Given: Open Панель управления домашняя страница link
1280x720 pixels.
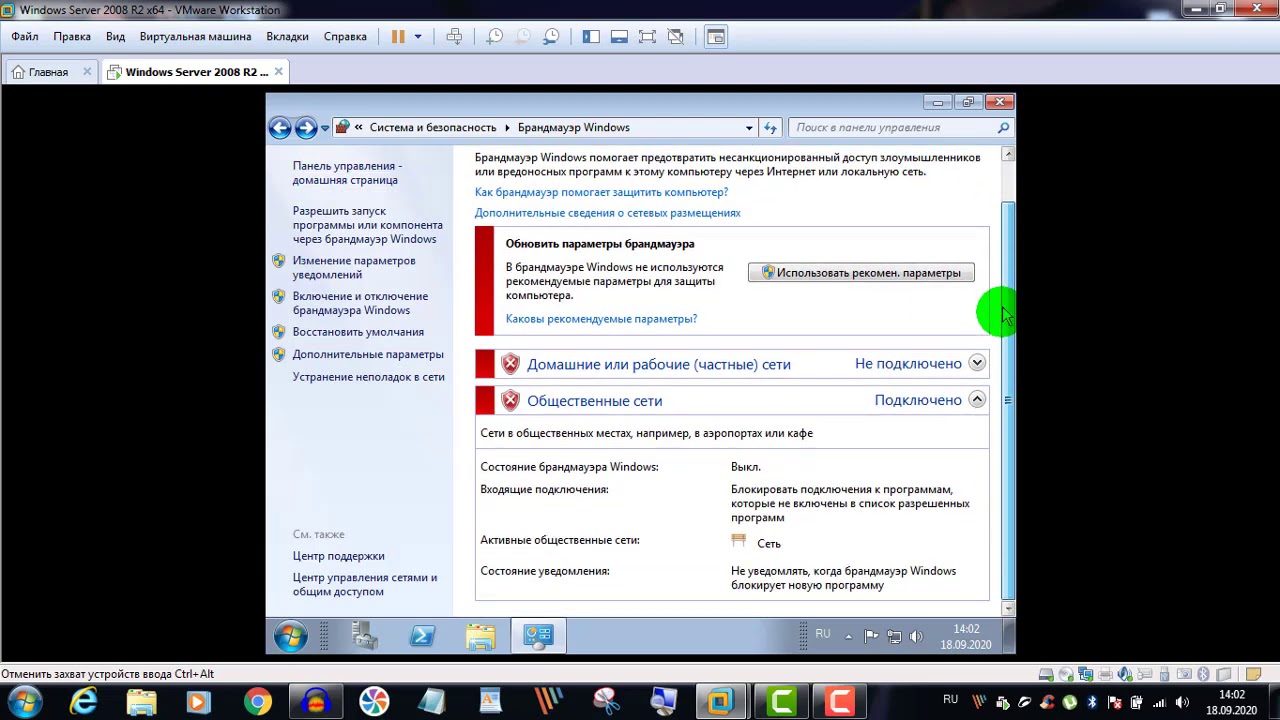Looking at the screenshot, I should click(x=345, y=173).
